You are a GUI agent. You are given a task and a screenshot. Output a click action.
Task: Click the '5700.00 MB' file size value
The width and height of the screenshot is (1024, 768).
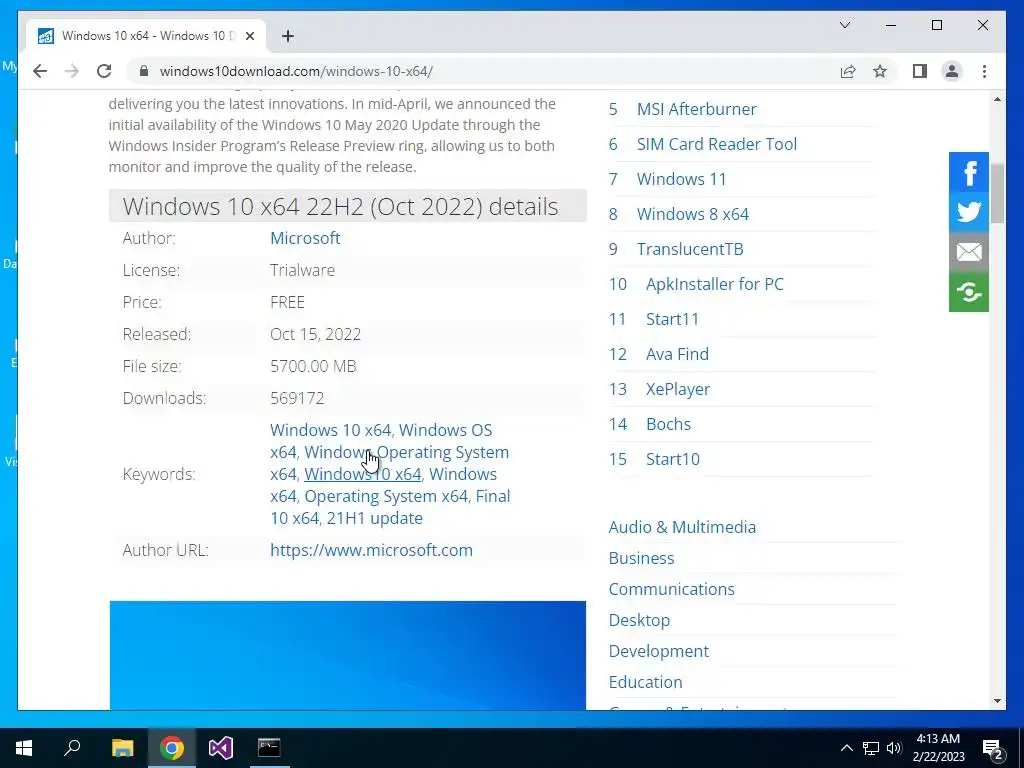[x=313, y=366]
